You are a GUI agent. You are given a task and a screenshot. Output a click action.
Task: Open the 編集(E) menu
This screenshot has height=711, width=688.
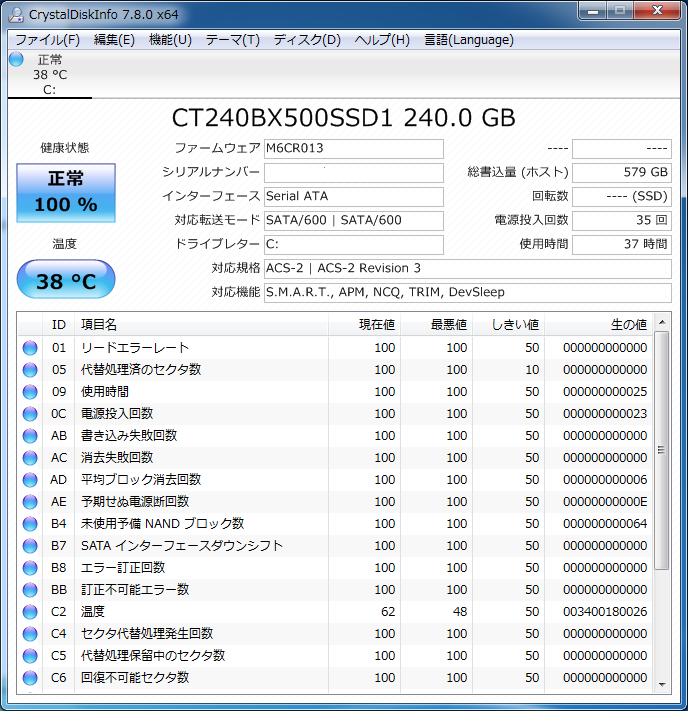coord(114,40)
